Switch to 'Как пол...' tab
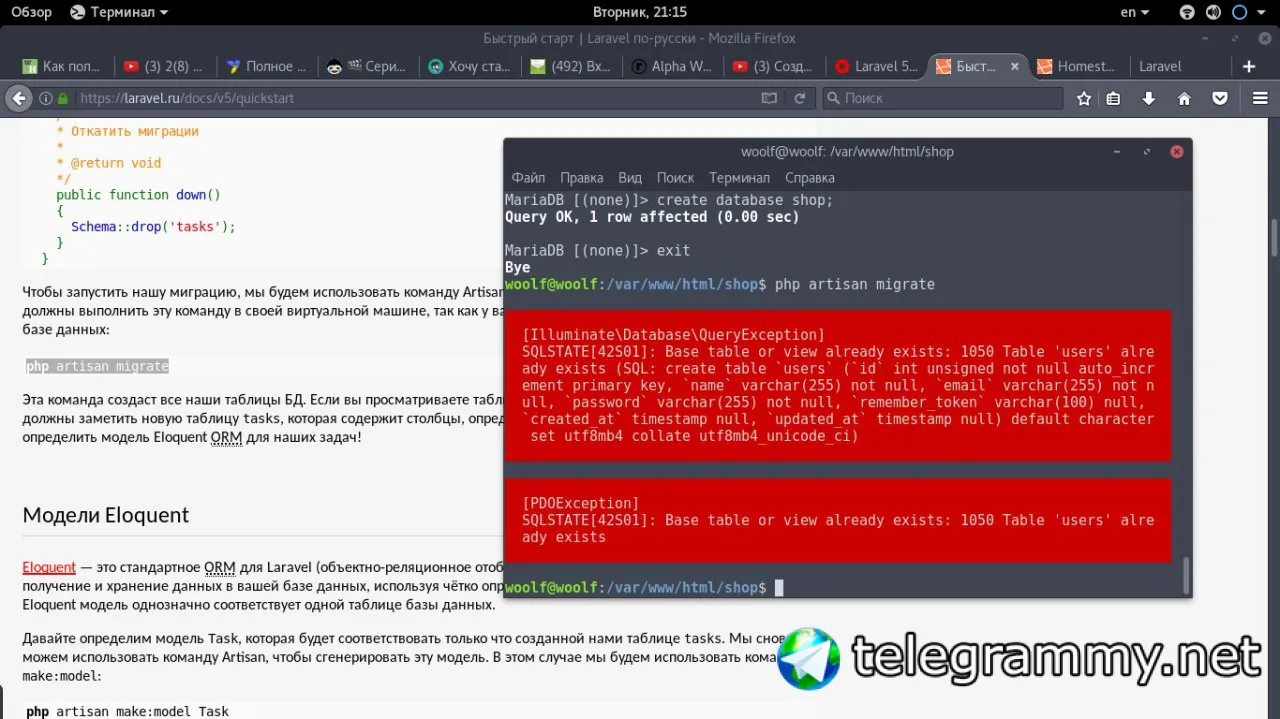This screenshot has height=719, width=1280. tap(62, 66)
